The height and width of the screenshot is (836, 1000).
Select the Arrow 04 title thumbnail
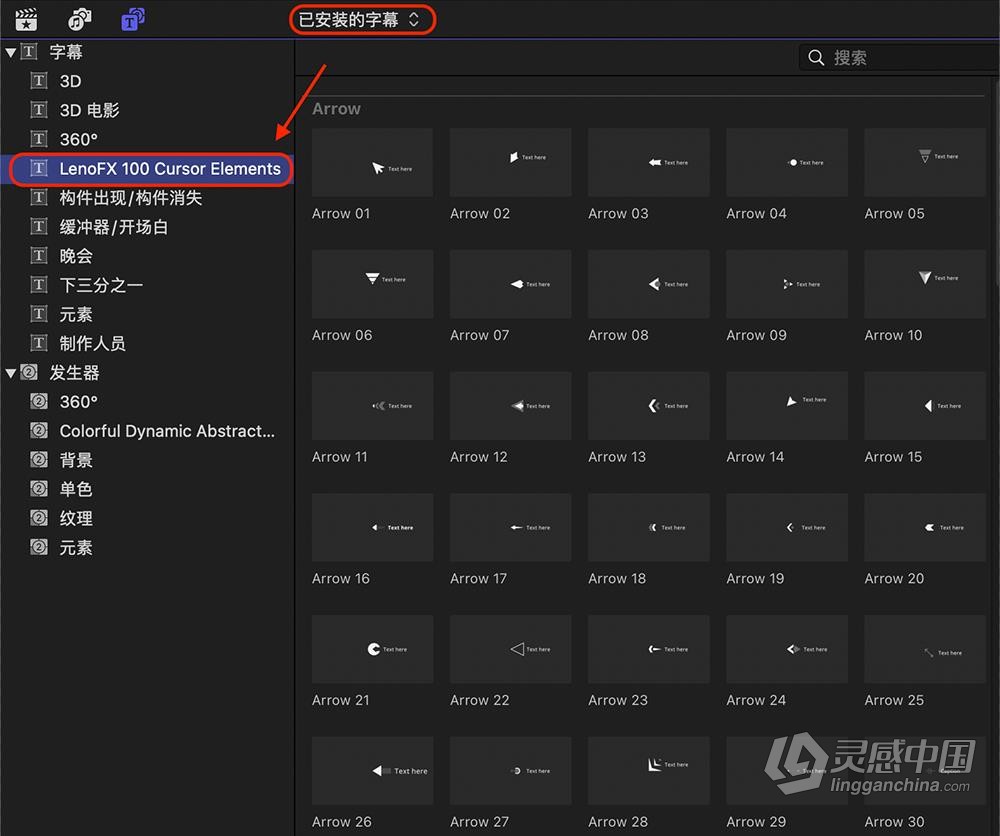(x=787, y=163)
